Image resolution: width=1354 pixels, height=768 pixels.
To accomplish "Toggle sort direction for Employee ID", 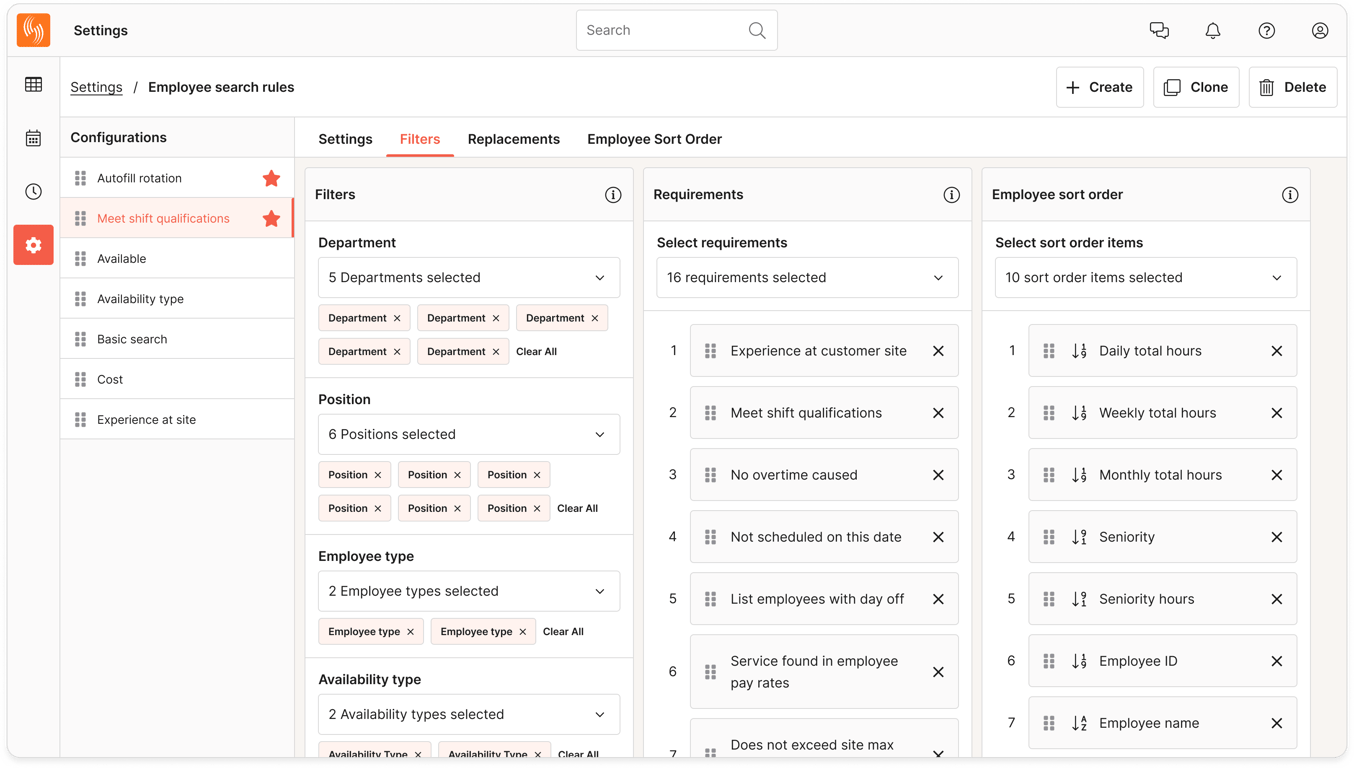I will click(x=1080, y=661).
